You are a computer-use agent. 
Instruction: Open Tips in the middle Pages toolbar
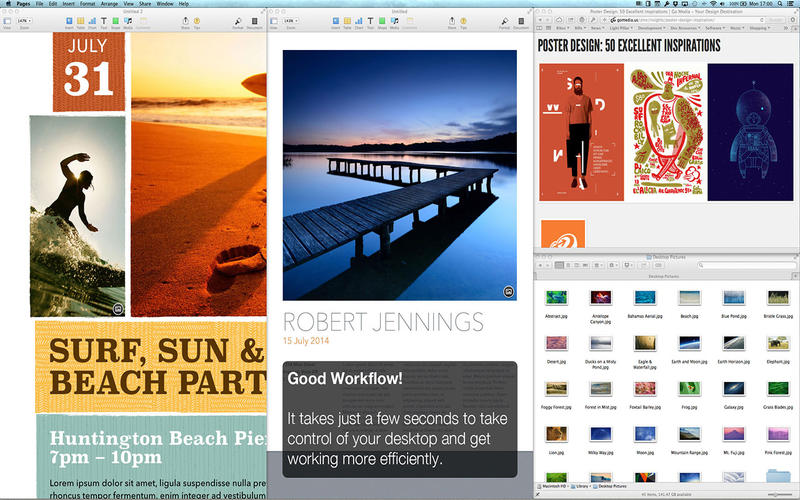click(463, 21)
